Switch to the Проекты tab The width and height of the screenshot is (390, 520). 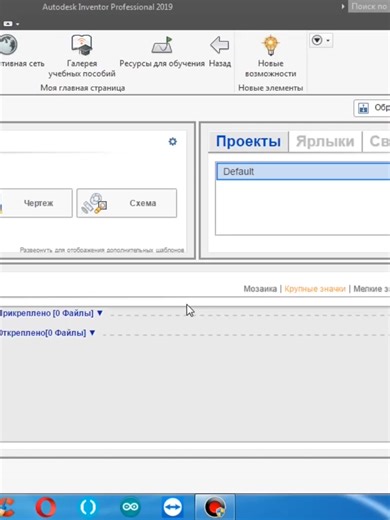(248, 141)
